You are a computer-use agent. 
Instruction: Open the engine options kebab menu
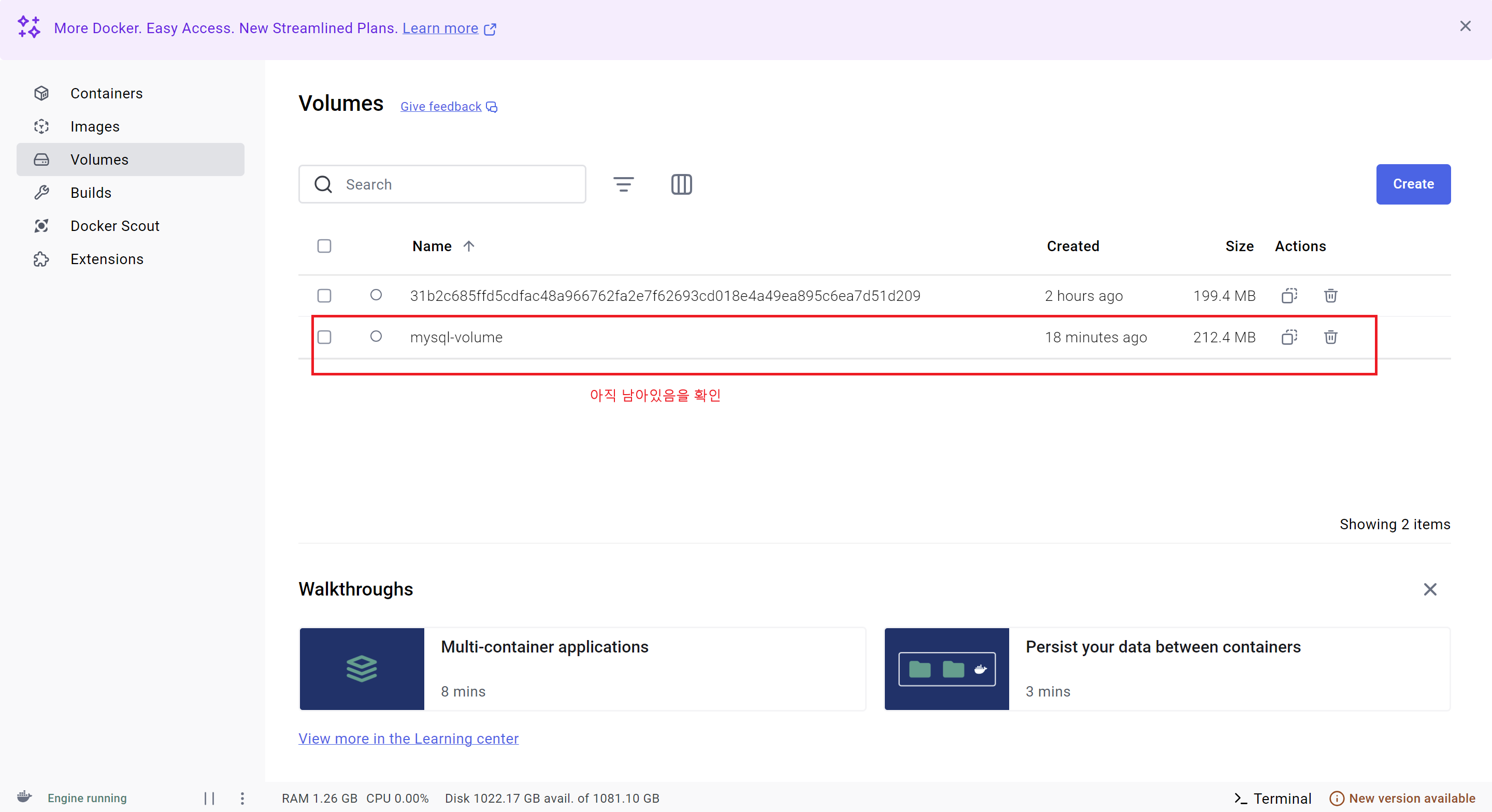coord(242,798)
